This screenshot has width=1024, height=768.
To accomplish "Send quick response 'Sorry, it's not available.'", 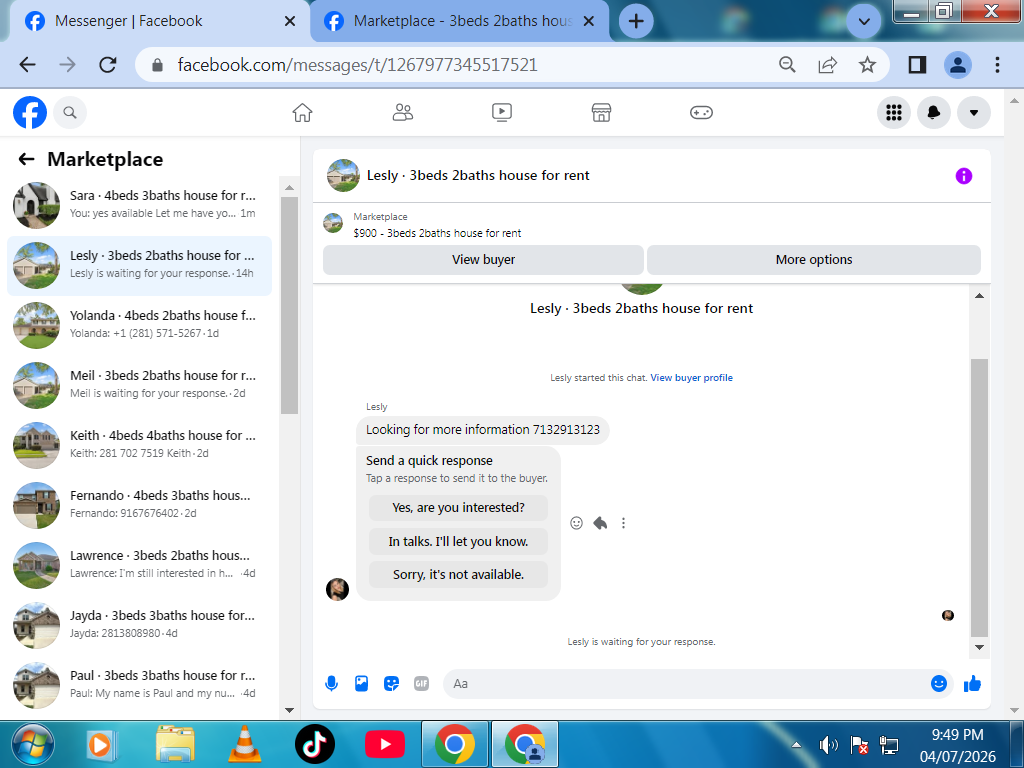I will click(458, 575).
